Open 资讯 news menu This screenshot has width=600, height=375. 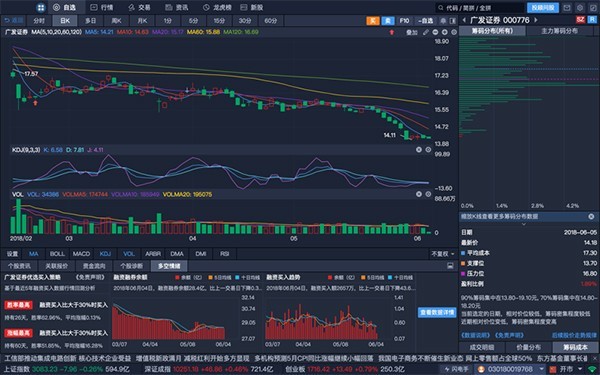pyautogui.click(x=177, y=7)
